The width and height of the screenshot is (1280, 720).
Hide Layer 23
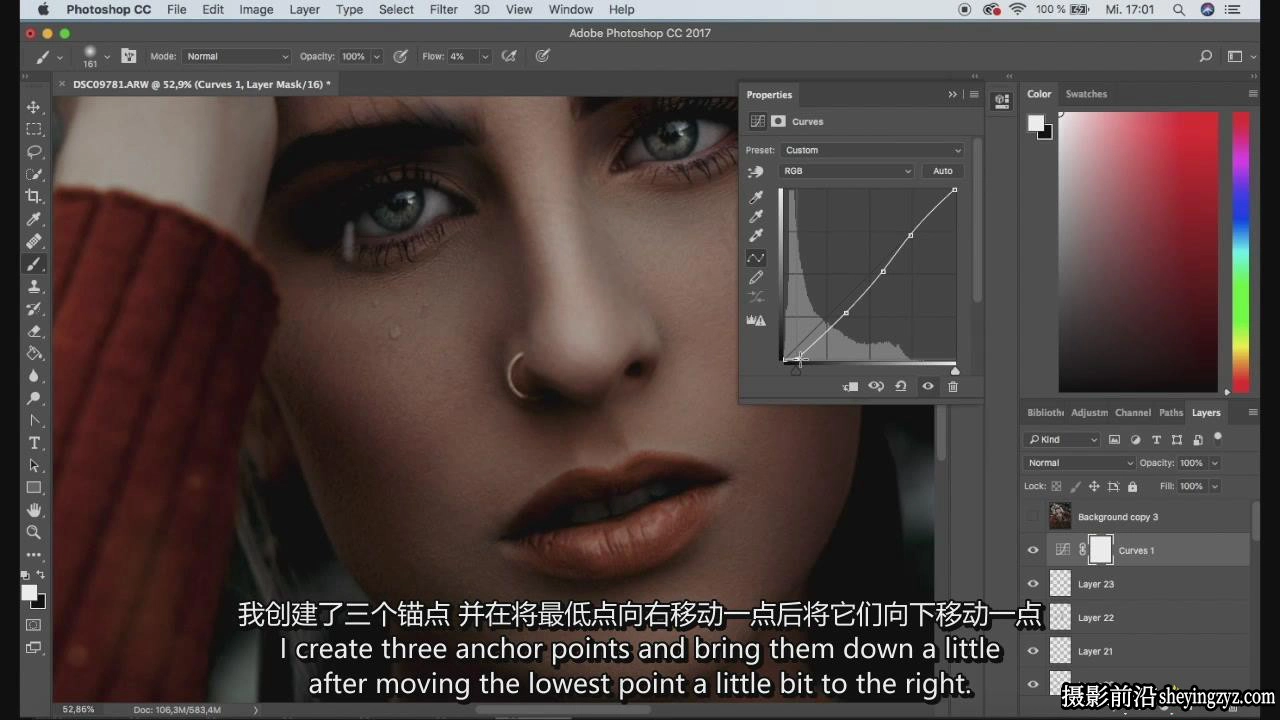(x=1033, y=584)
